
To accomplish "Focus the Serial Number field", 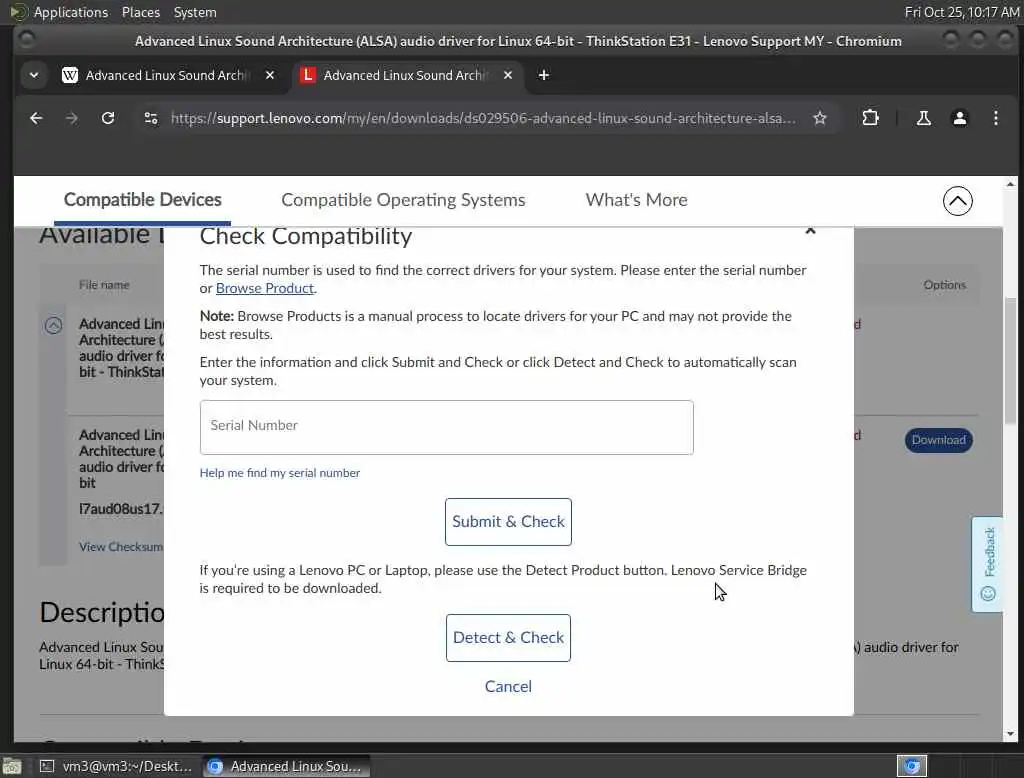I will point(447,427).
